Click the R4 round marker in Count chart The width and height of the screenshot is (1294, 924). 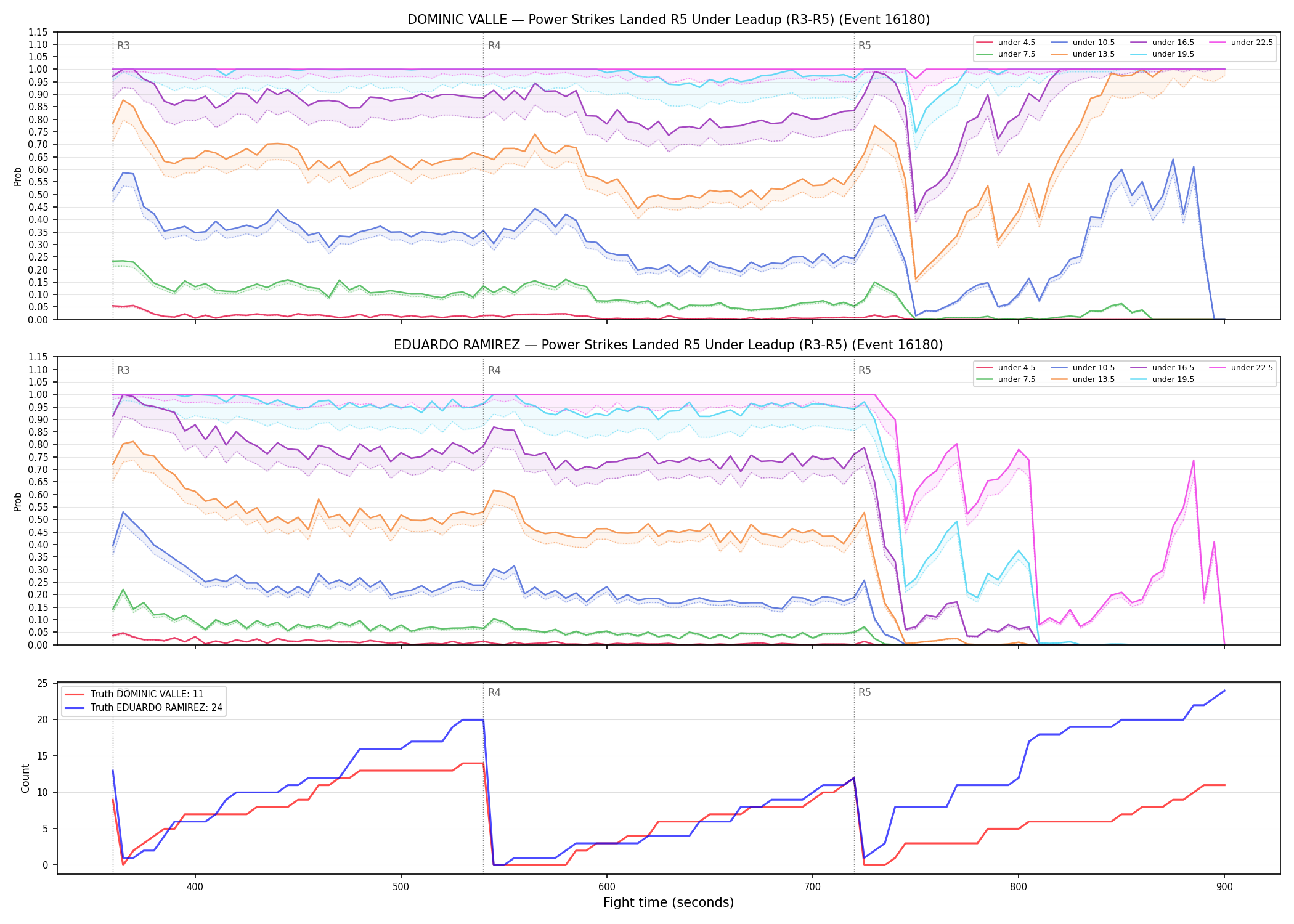tap(494, 692)
